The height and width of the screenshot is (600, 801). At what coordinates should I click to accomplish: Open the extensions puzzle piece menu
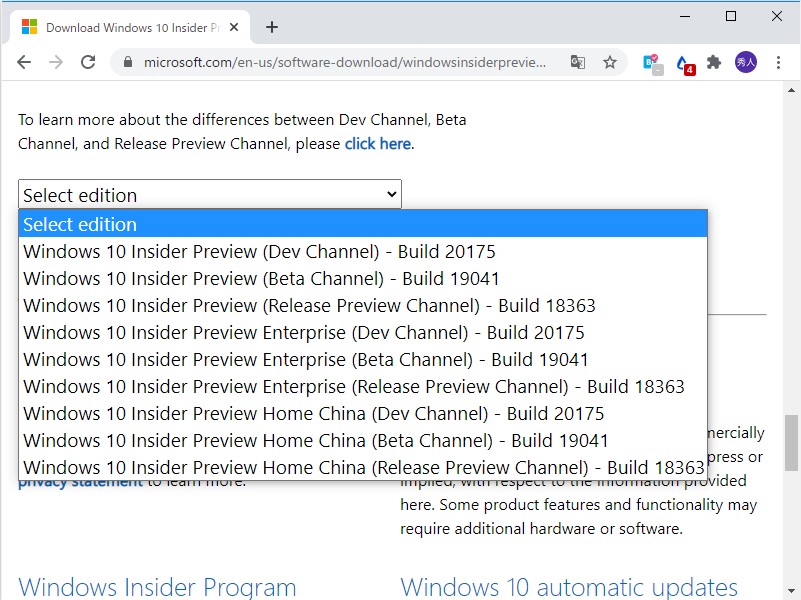click(714, 61)
